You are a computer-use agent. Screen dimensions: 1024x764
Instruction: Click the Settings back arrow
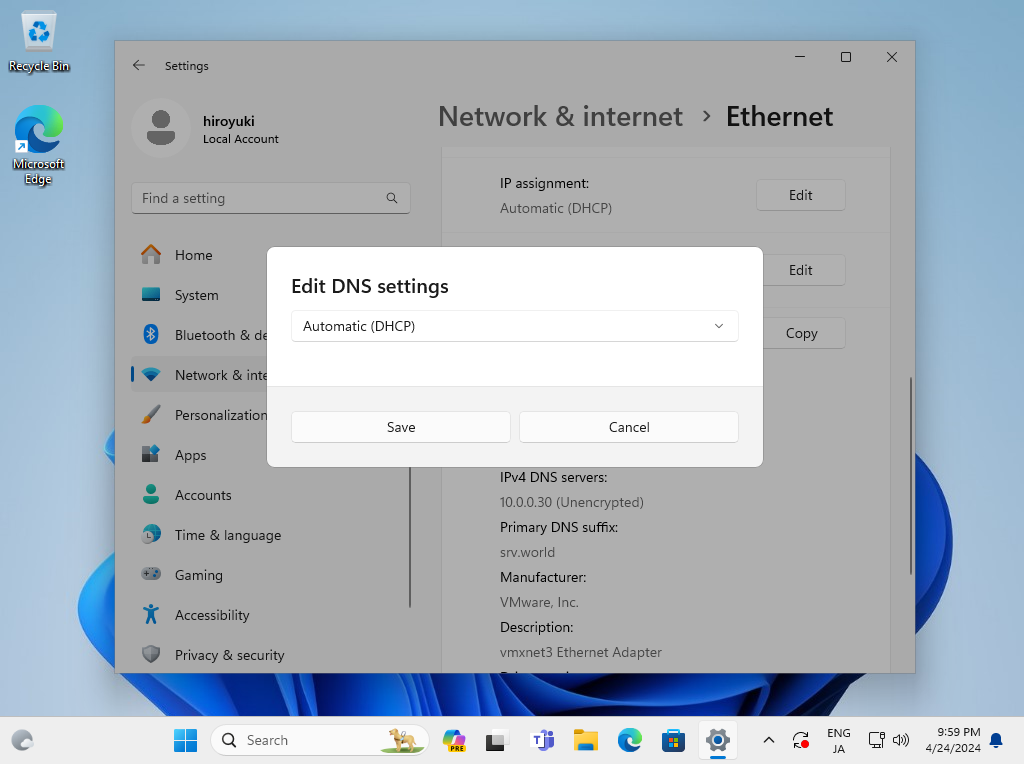point(139,66)
